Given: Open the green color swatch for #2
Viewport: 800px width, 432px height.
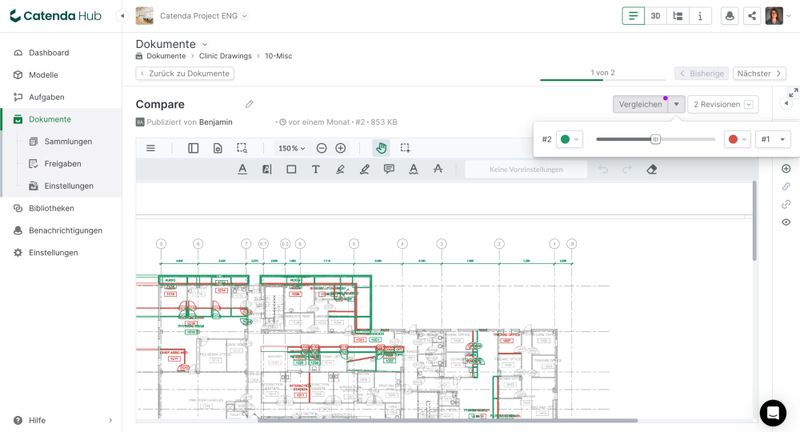Looking at the screenshot, I should [x=570, y=139].
